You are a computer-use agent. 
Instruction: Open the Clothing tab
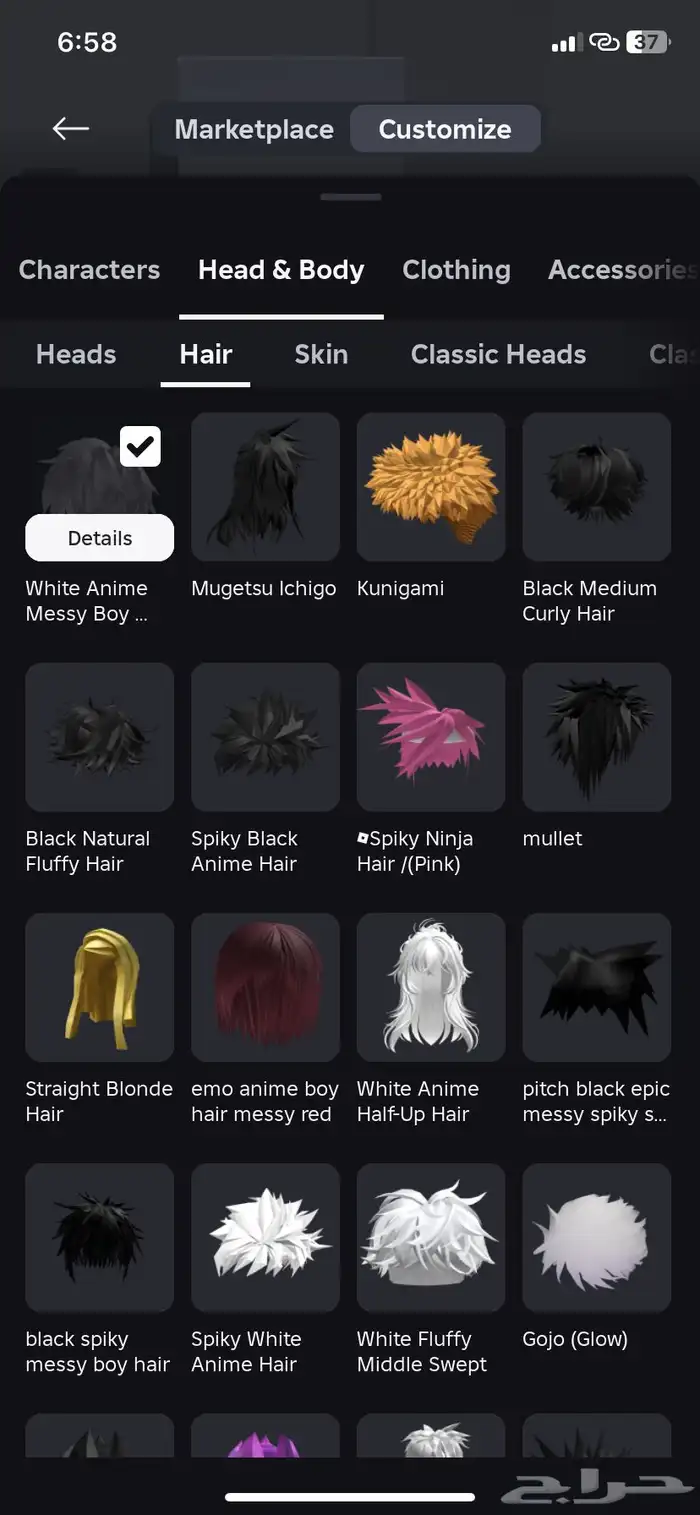(456, 270)
